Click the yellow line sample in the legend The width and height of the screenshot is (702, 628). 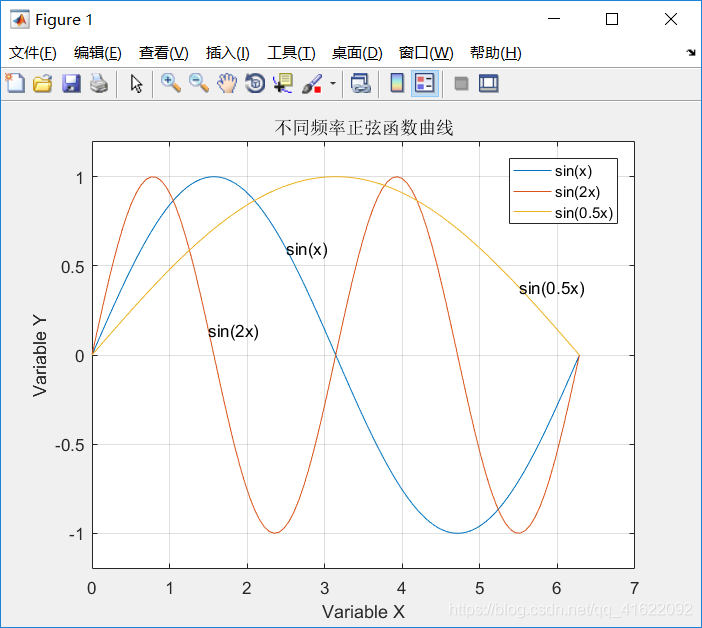[x=532, y=213]
